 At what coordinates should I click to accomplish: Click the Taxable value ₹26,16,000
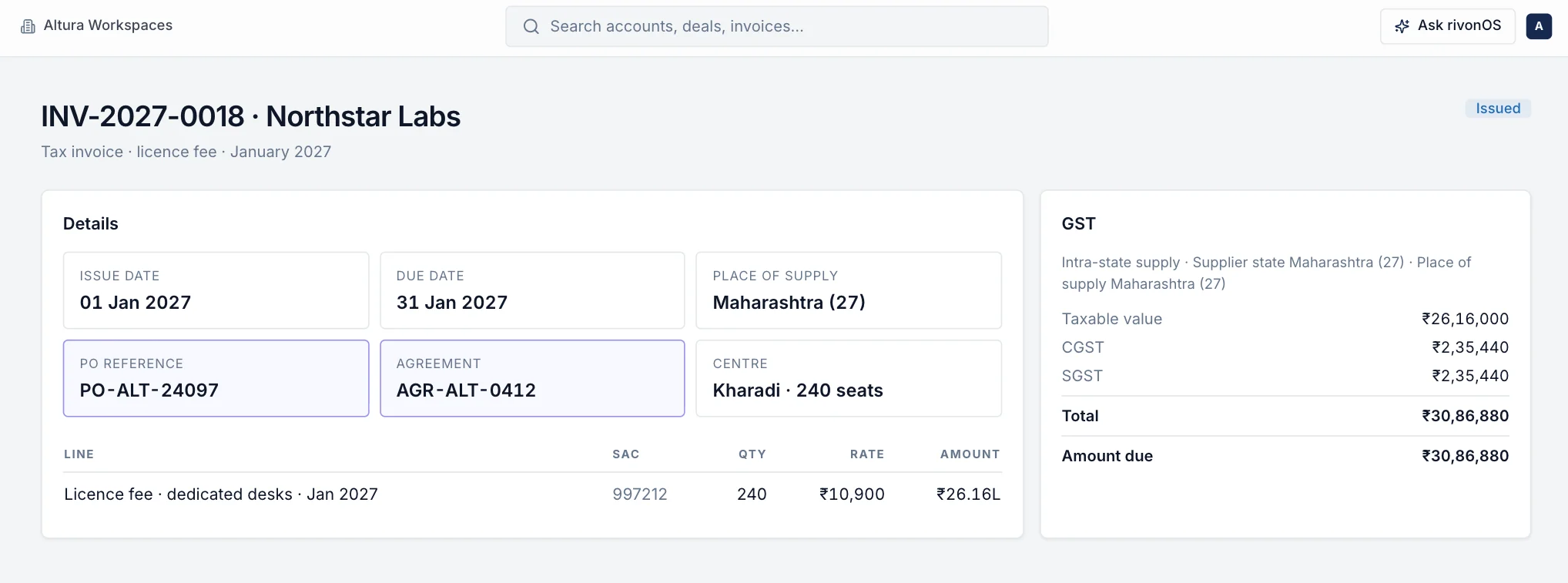tap(1465, 319)
